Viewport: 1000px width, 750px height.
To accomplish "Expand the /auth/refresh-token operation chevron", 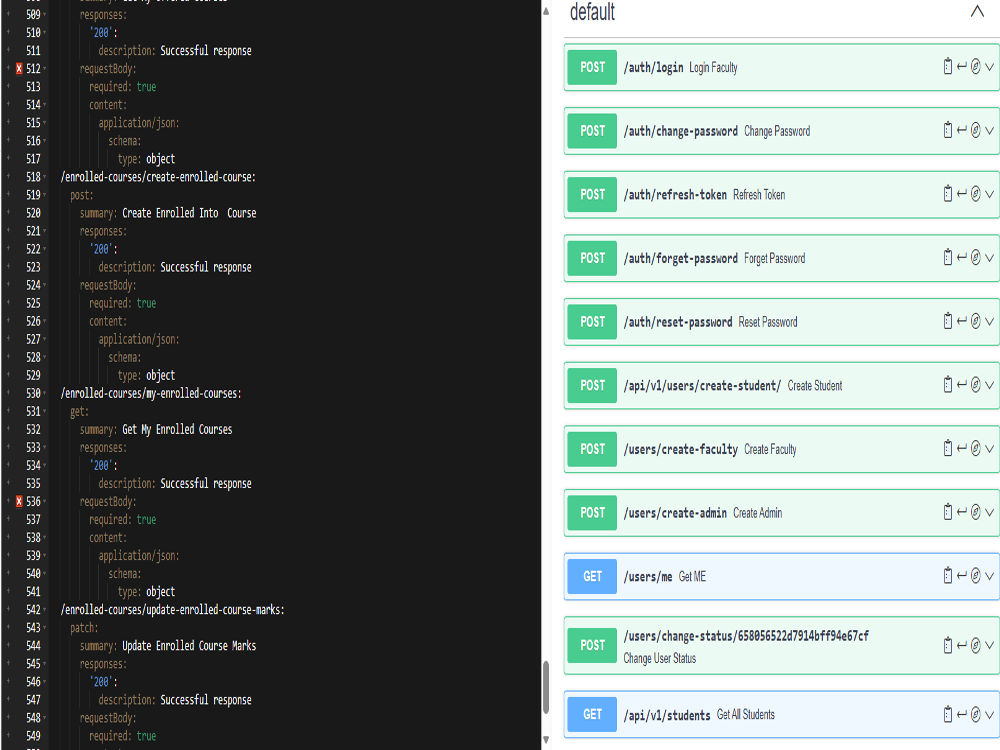I will click(x=989, y=194).
